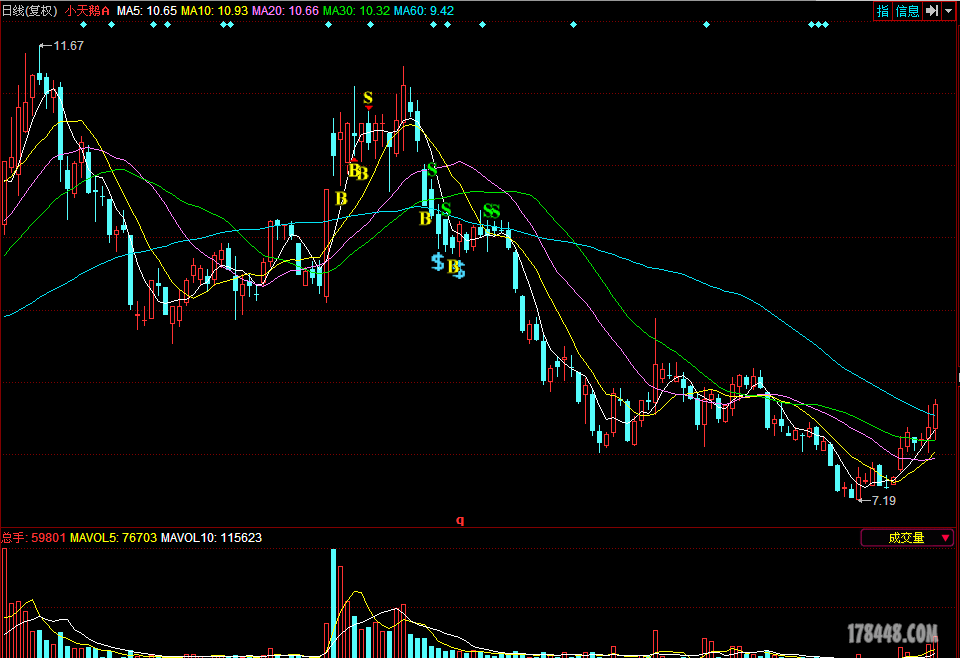Image resolution: width=960 pixels, height=658 pixels.
Task: Click the yellow S sell signal marker
Action: [368, 98]
